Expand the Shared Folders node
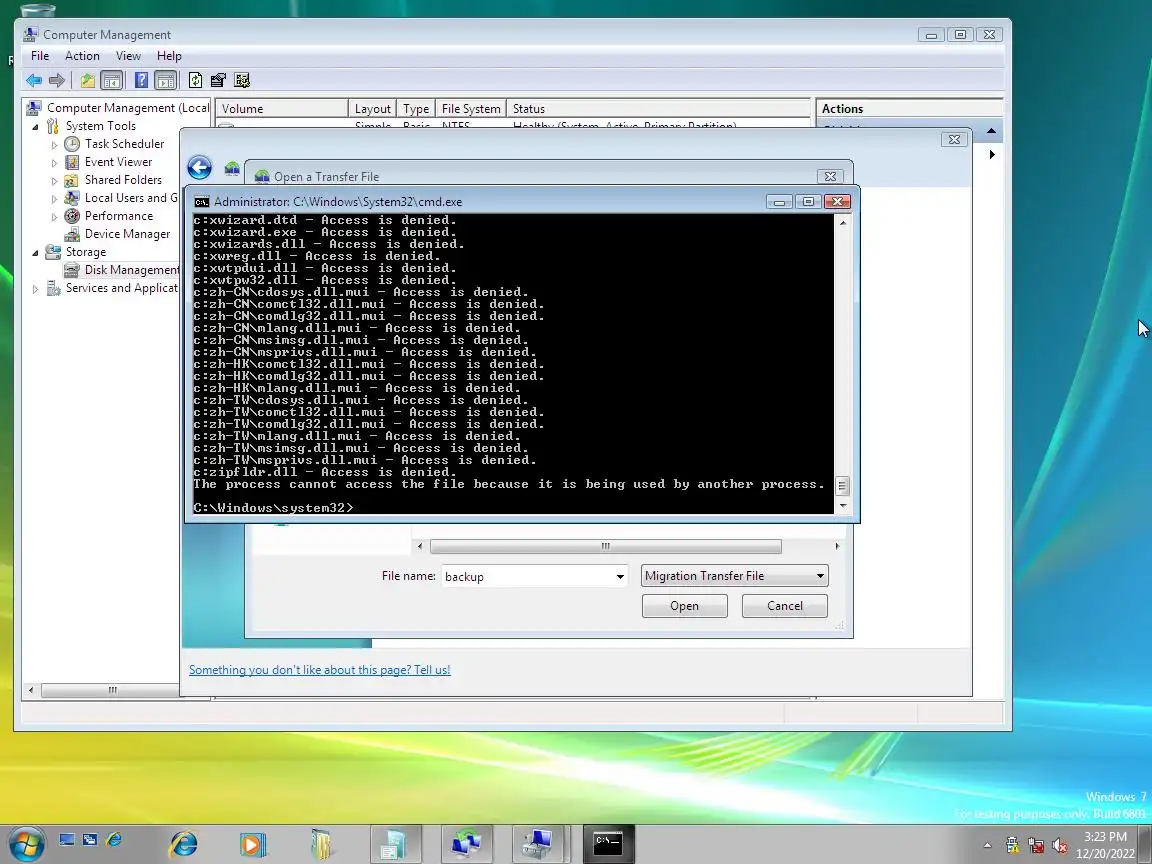The height and width of the screenshot is (864, 1152). tap(54, 181)
